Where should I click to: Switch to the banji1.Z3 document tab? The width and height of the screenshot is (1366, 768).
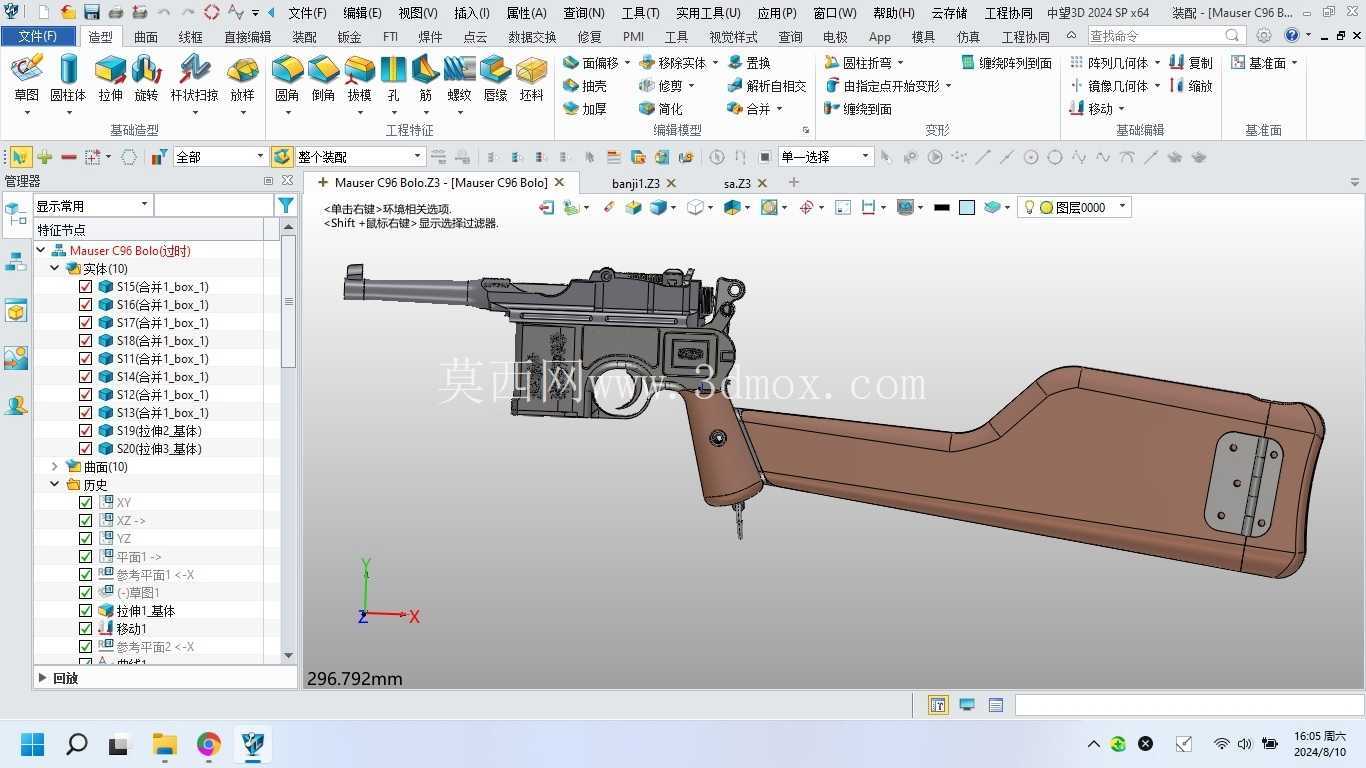point(636,183)
